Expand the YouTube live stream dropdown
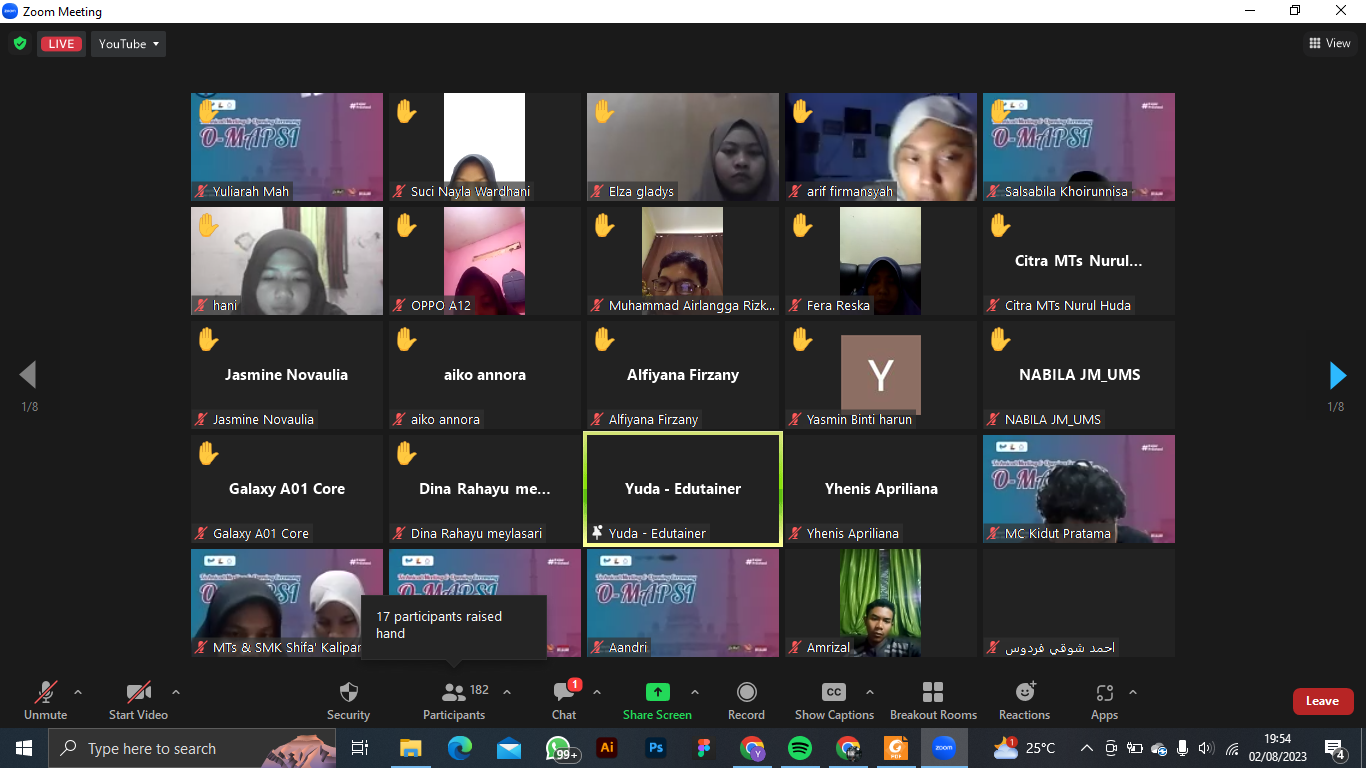This screenshot has height=768, width=1366. coord(128,44)
